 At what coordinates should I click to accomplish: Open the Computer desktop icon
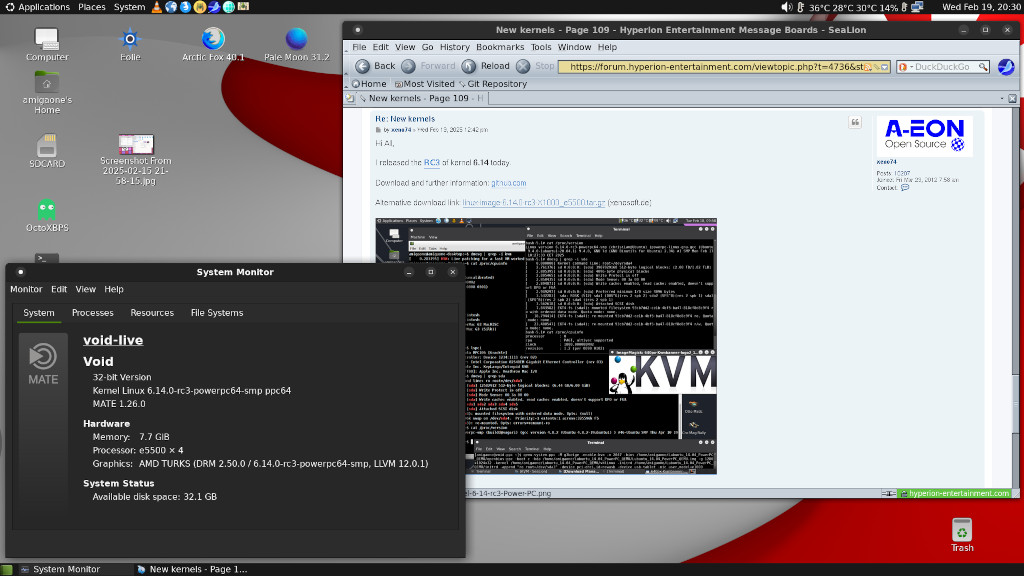47,44
